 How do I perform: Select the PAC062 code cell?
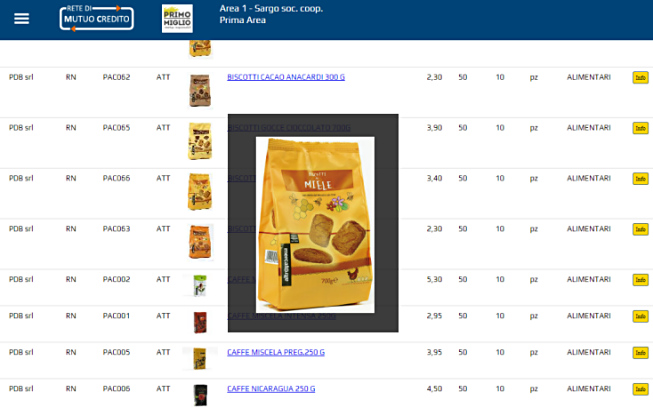pos(116,77)
